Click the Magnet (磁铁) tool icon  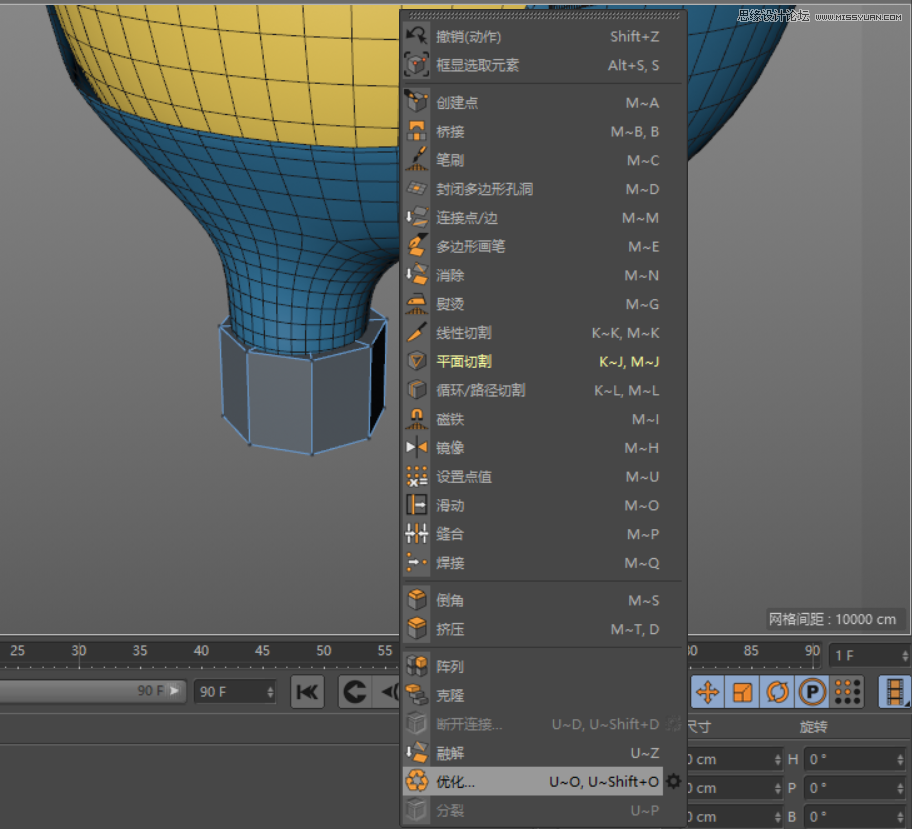[x=416, y=419]
